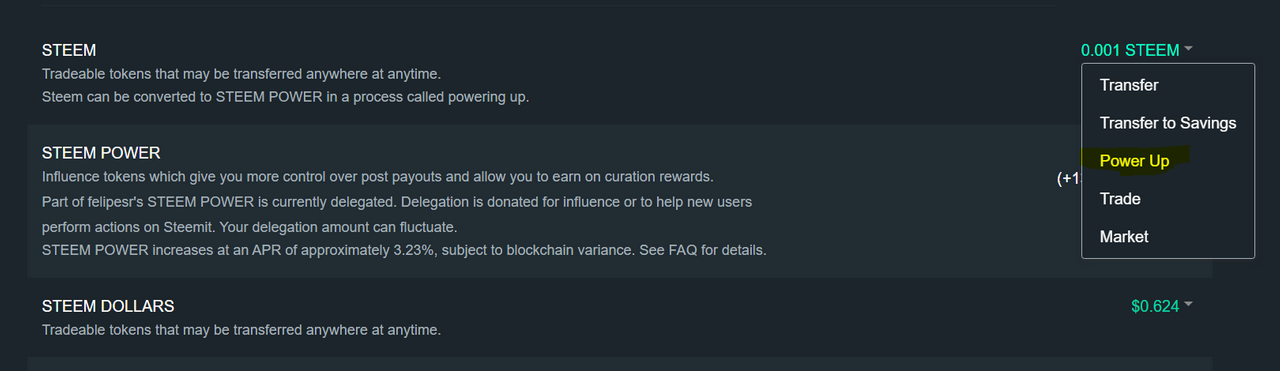This screenshot has height=371, width=1280.
Task: Click the perform actions on Steemit line
Action: [x=249, y=226]
